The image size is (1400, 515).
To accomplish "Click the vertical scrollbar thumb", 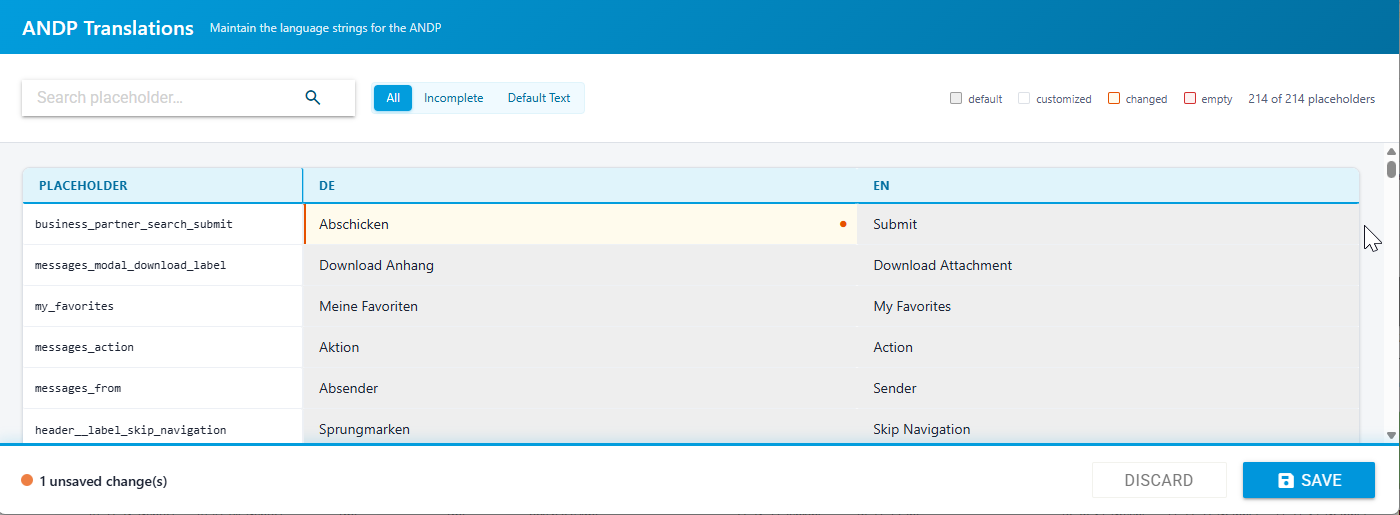I will (x=1391, y=168).
